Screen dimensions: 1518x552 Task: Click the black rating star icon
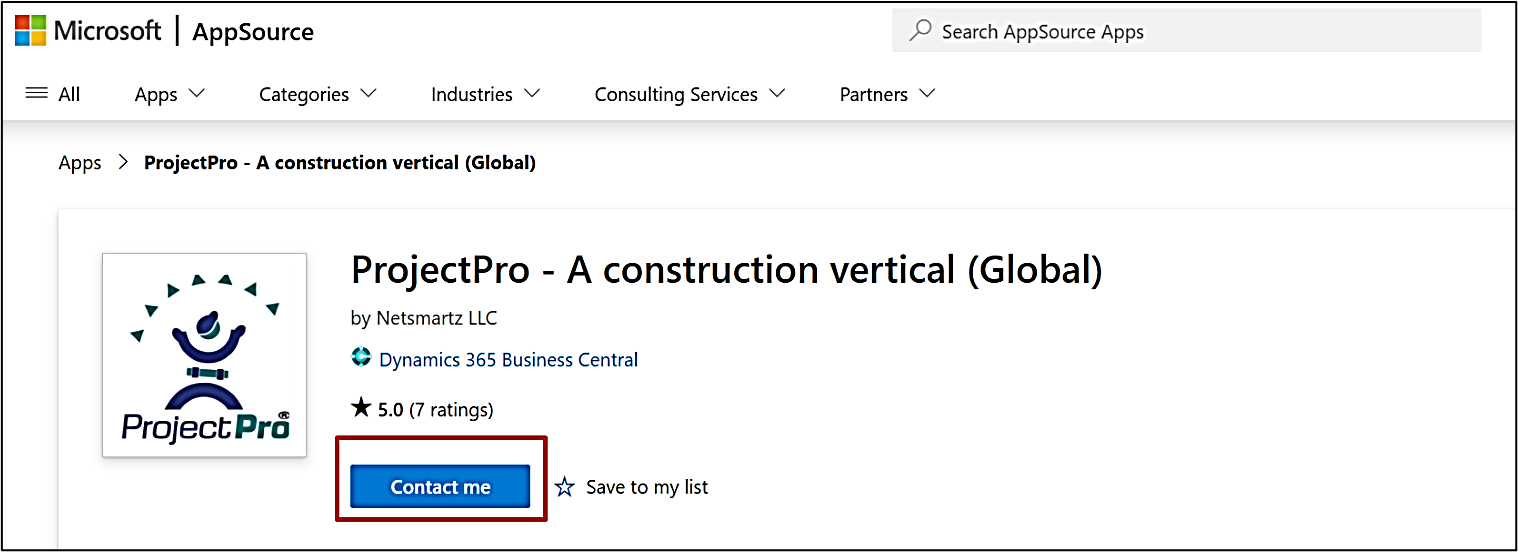[361, 408]
